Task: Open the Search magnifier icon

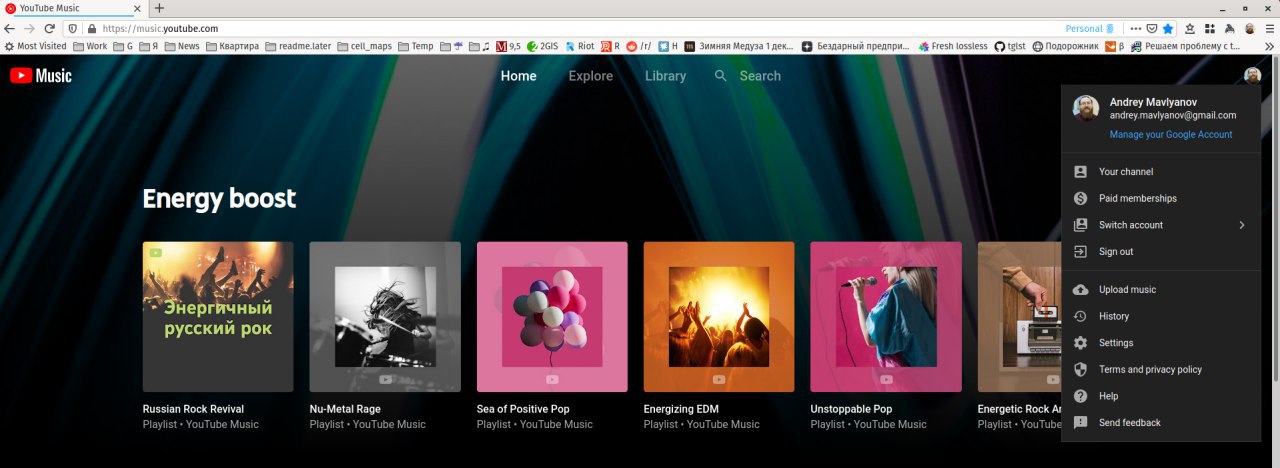Action: (721, 76)
